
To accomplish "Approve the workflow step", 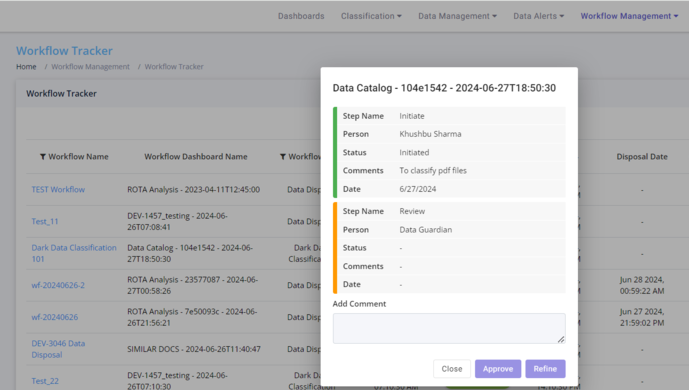I will click(x=498, y=369).
